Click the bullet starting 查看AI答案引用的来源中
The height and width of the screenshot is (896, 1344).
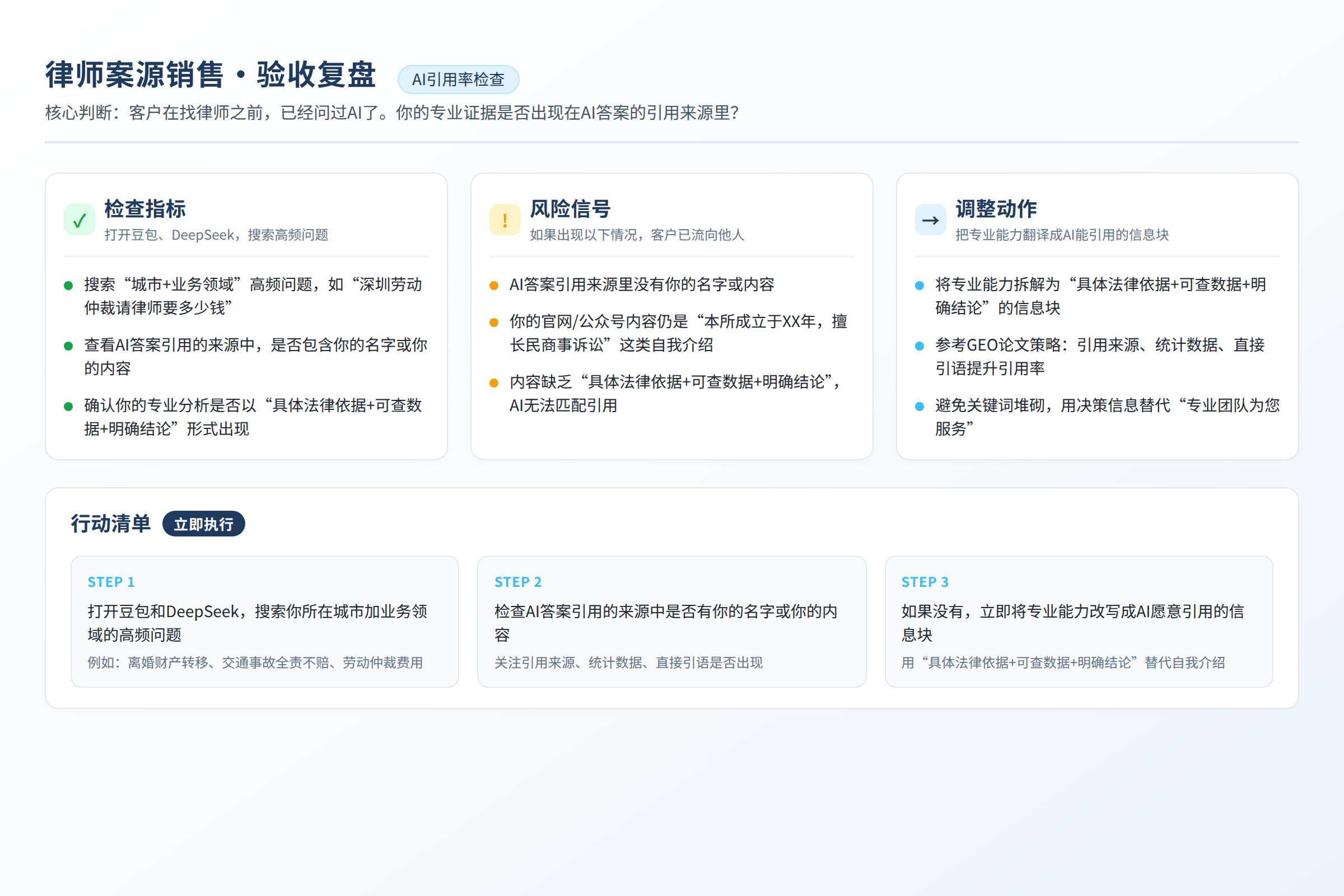click(255, 357)
